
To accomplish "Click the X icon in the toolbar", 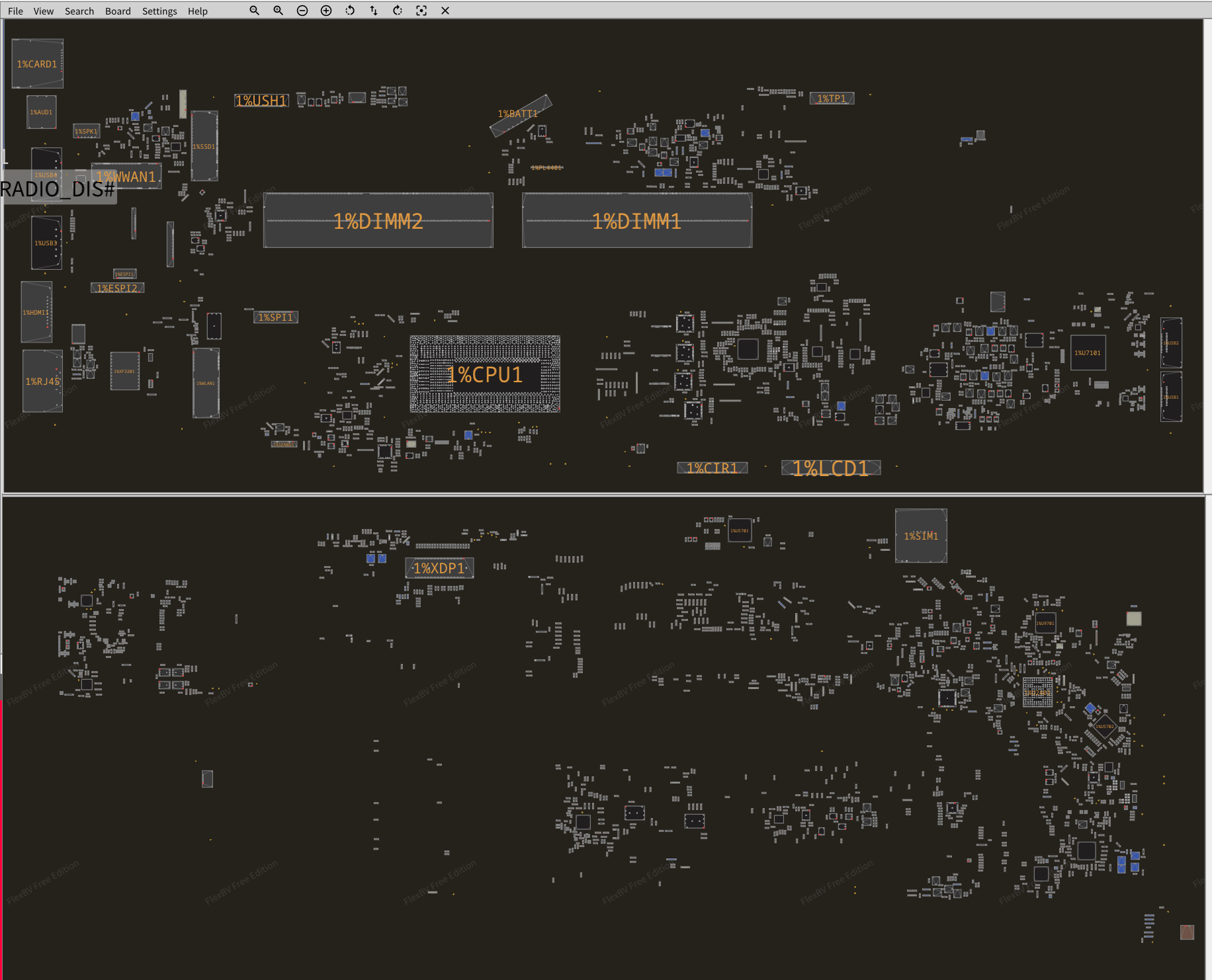I will [x=445, y=11].
